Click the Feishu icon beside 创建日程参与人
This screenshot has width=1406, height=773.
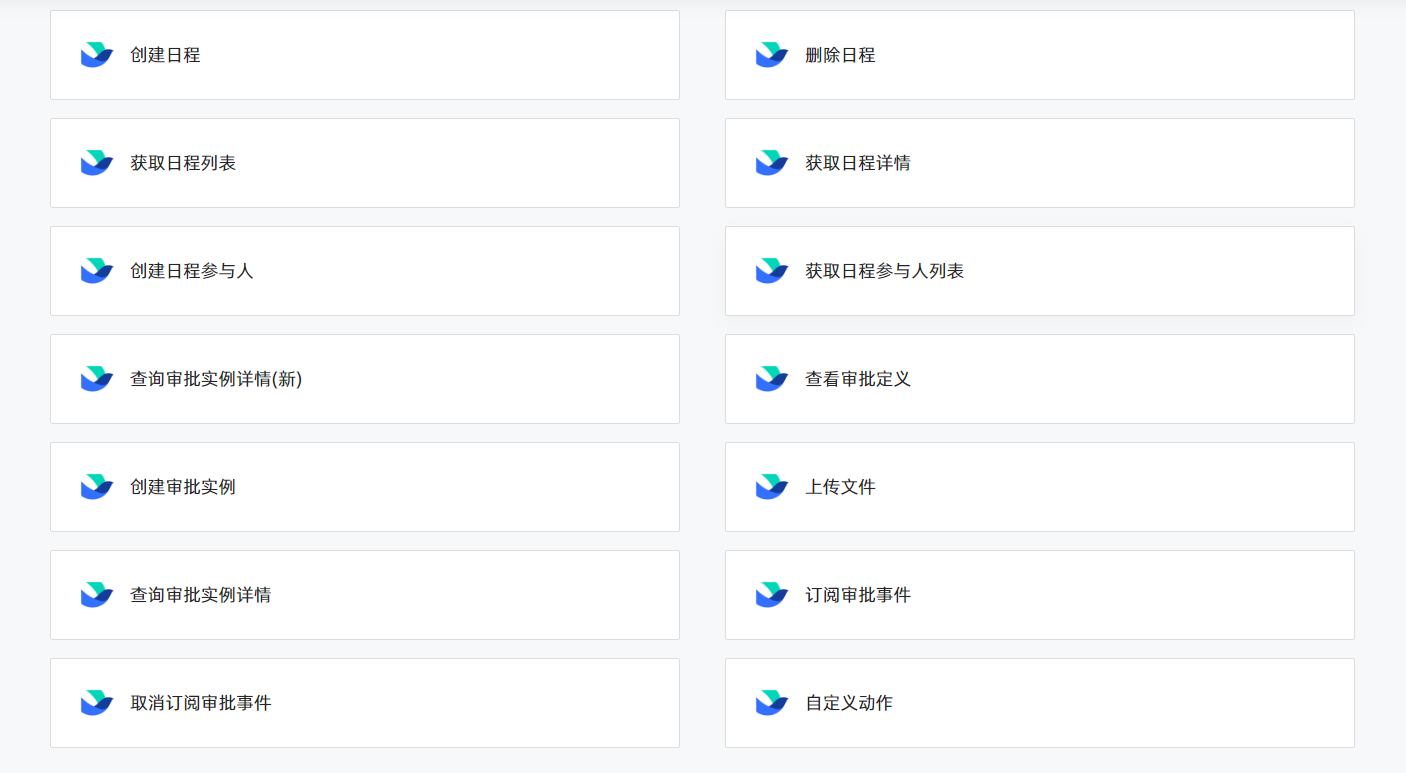point(97,271)
